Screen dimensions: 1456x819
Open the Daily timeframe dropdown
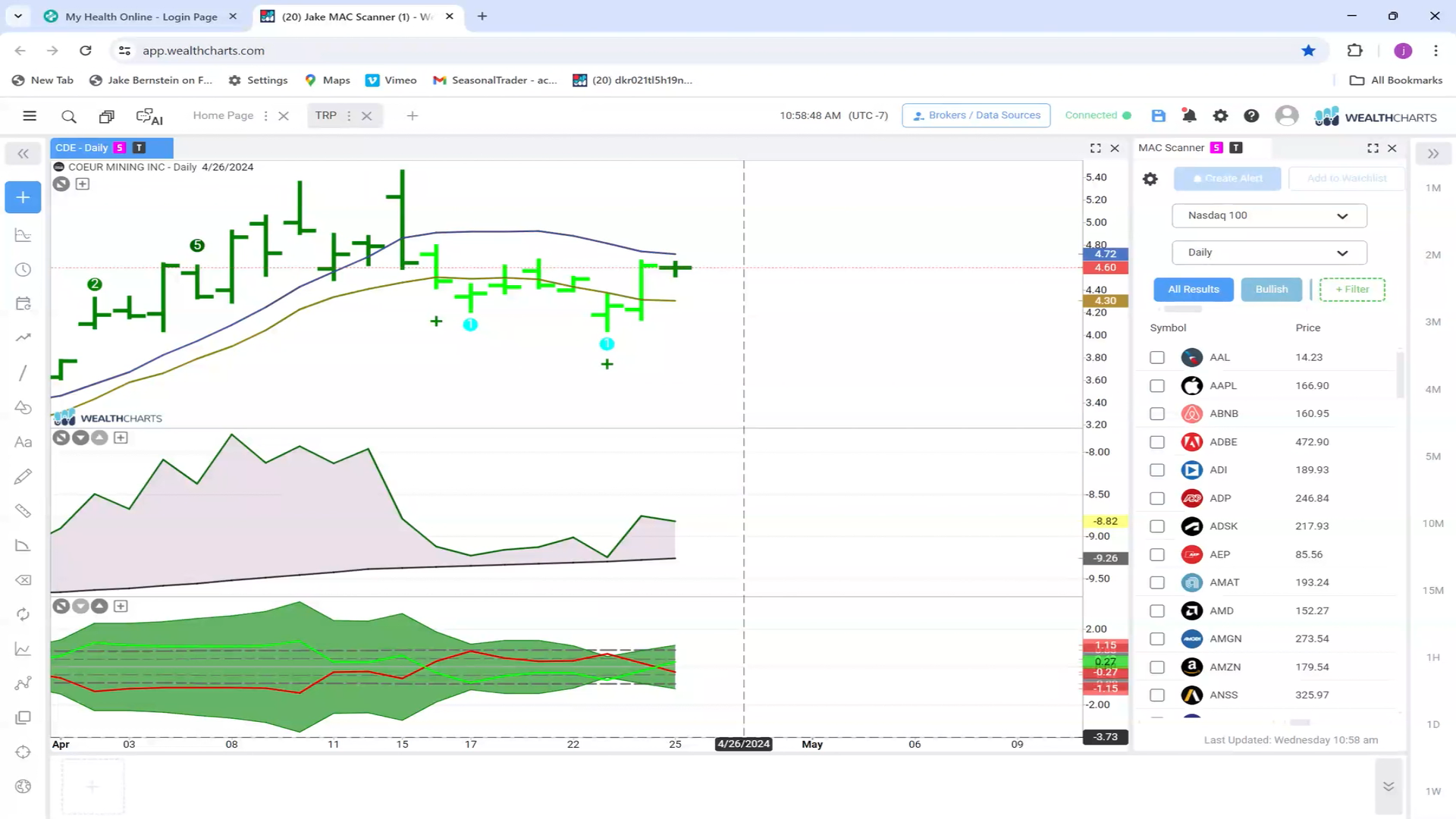1269,253
